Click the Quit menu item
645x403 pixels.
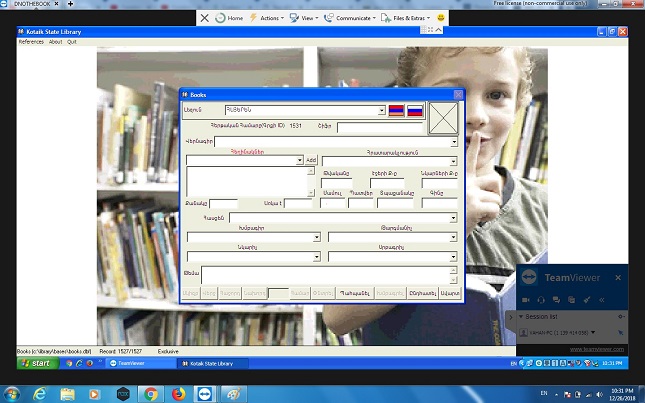click(72, 42)
